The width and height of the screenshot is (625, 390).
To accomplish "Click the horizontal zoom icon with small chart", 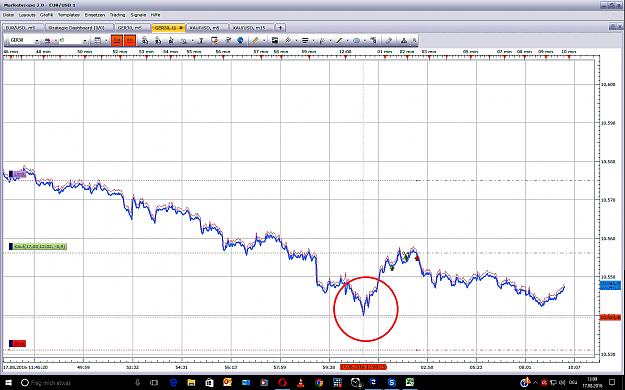I will pos(171,40).
